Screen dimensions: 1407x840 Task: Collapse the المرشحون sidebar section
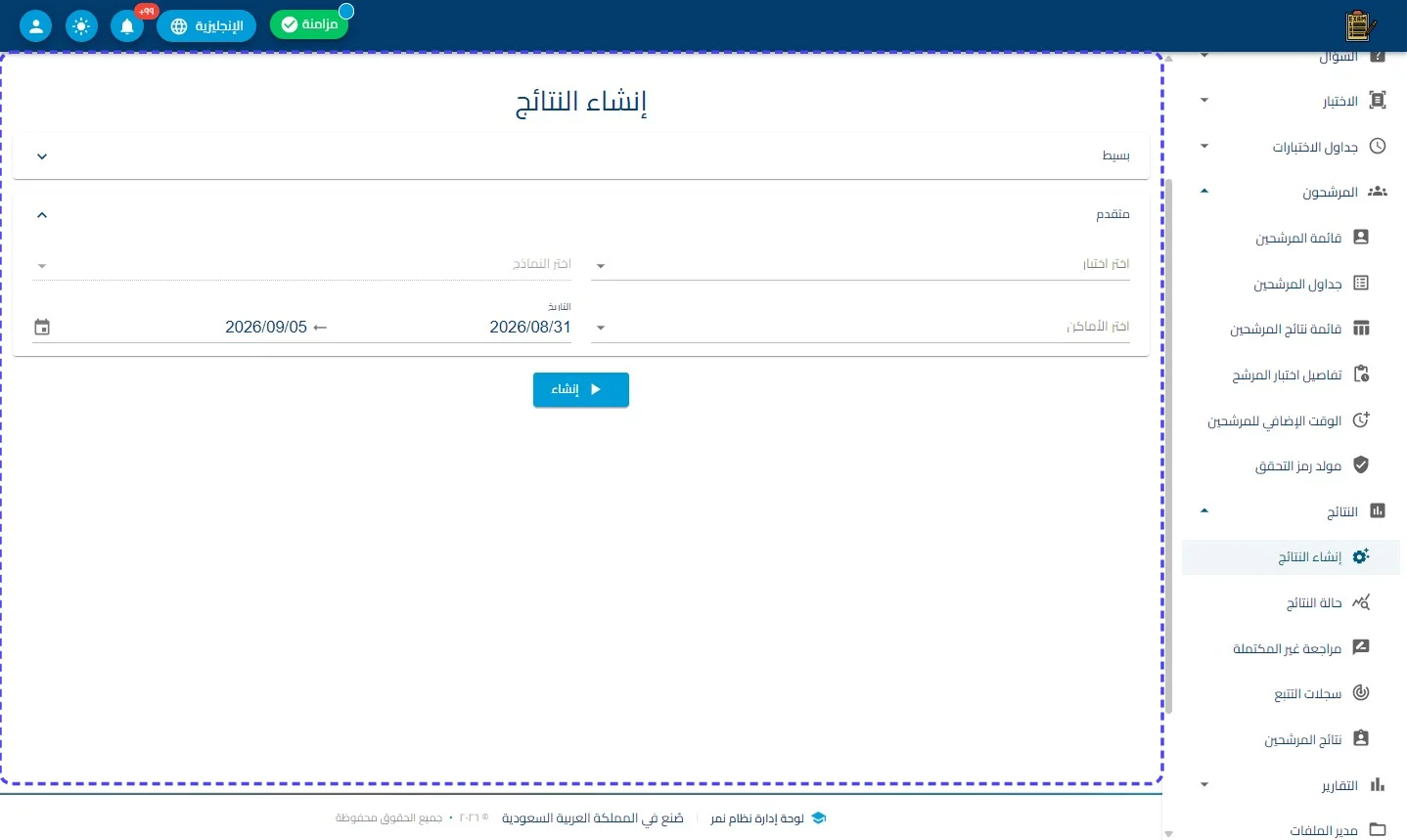(x=1292, y=192)
